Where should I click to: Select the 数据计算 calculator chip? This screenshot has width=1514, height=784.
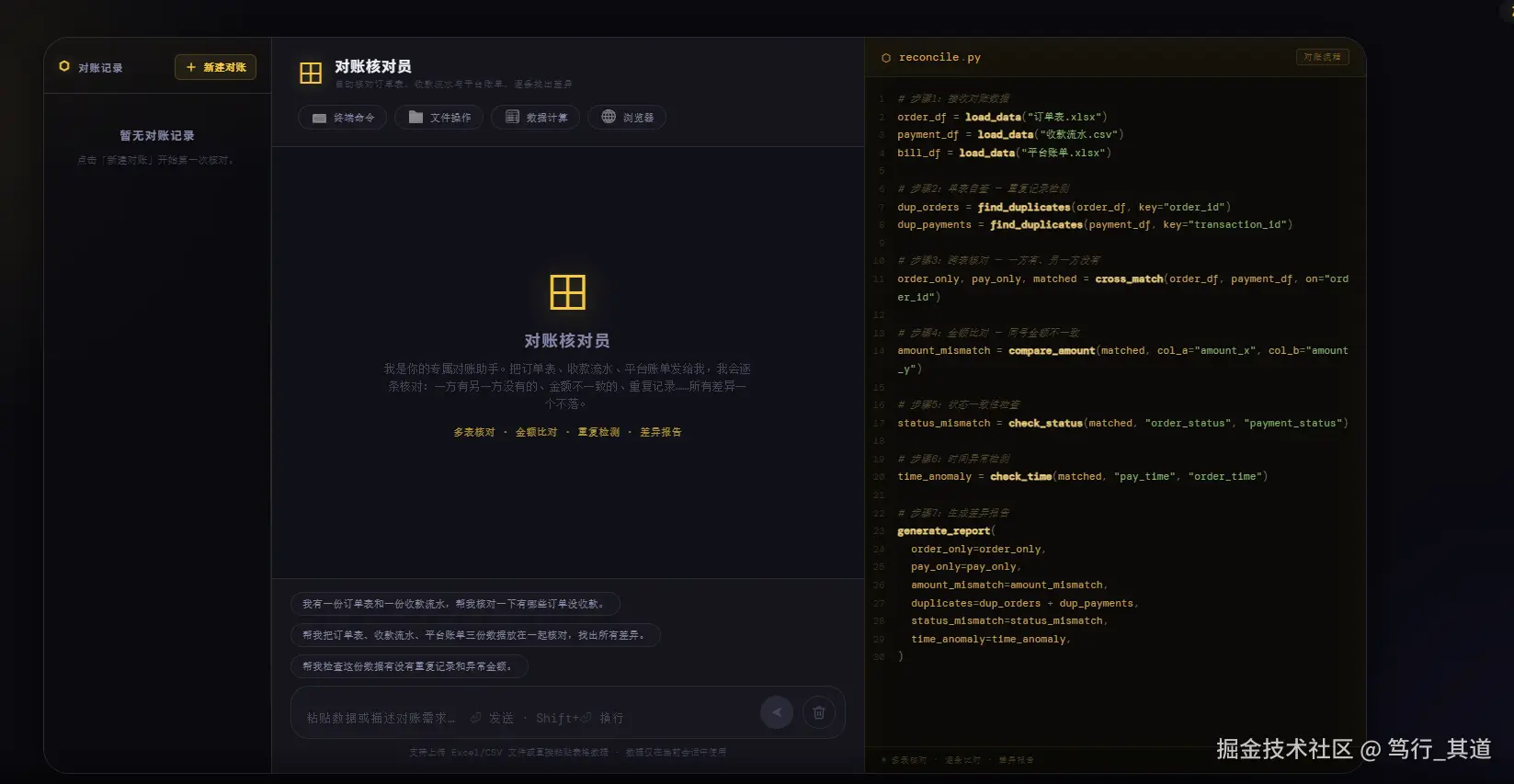pos(535,118)
